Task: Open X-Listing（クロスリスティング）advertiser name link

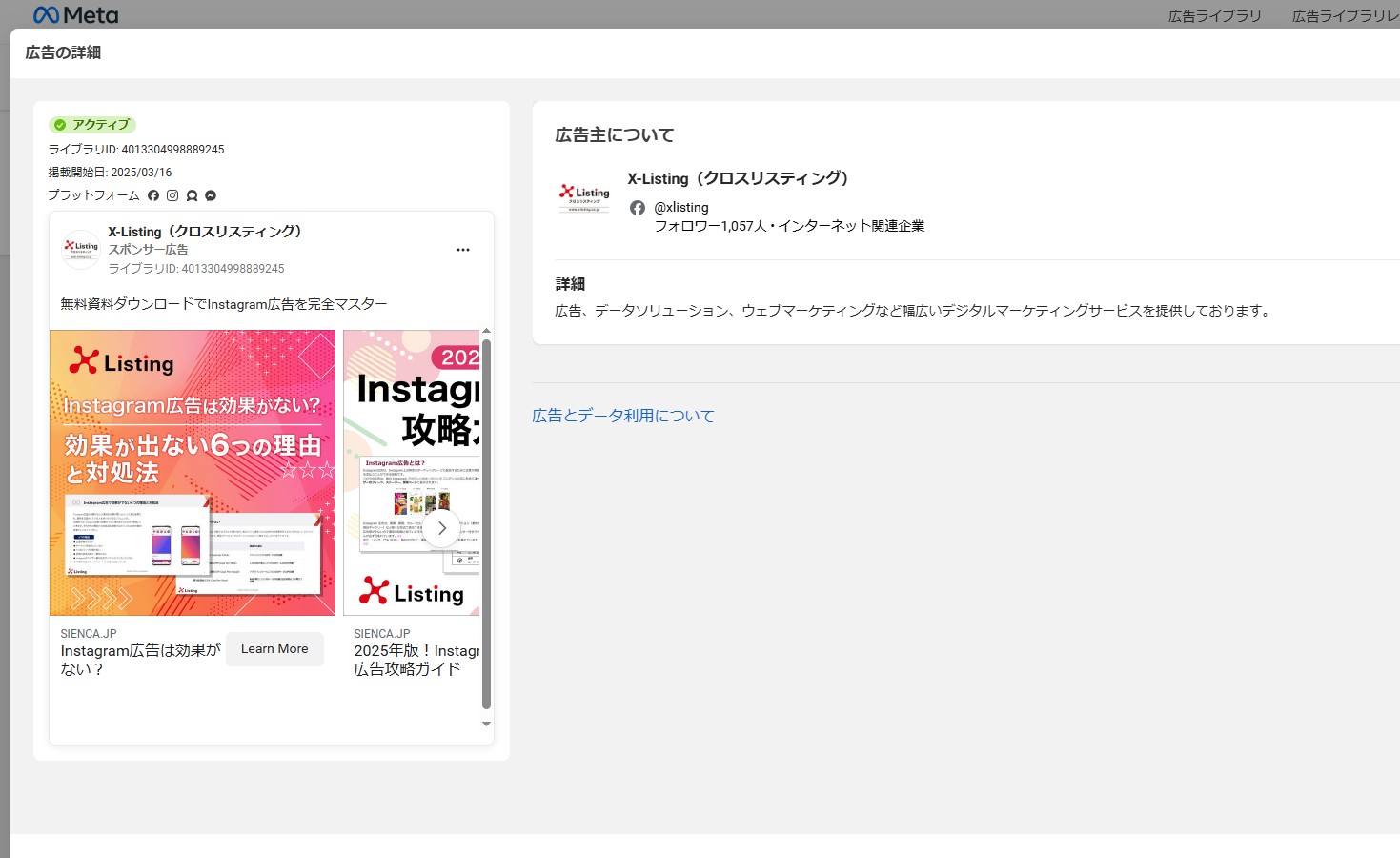Action: click(739, 178)
